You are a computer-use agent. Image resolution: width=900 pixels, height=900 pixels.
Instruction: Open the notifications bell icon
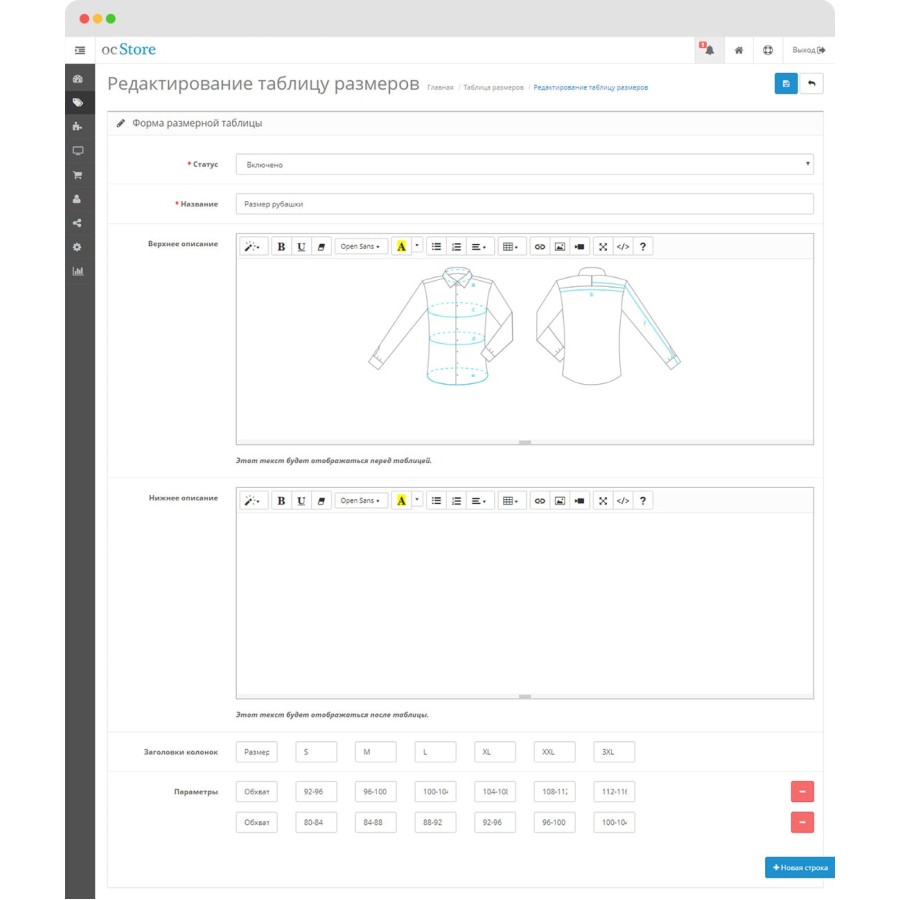click(708, 50)
